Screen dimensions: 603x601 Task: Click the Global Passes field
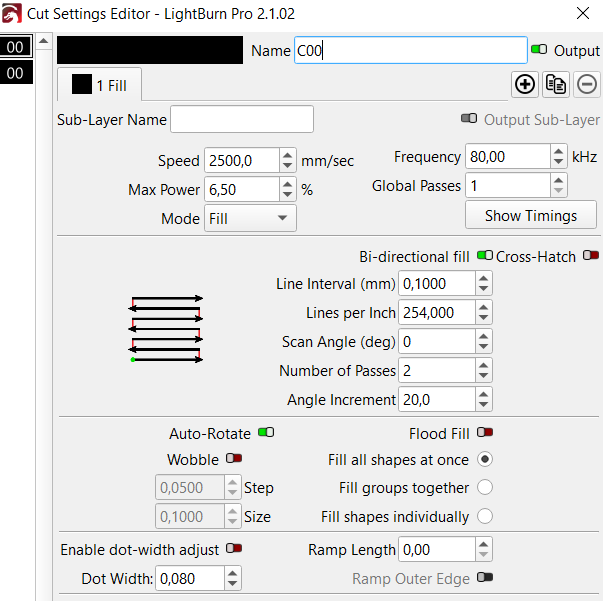click(x=508, y=185)
